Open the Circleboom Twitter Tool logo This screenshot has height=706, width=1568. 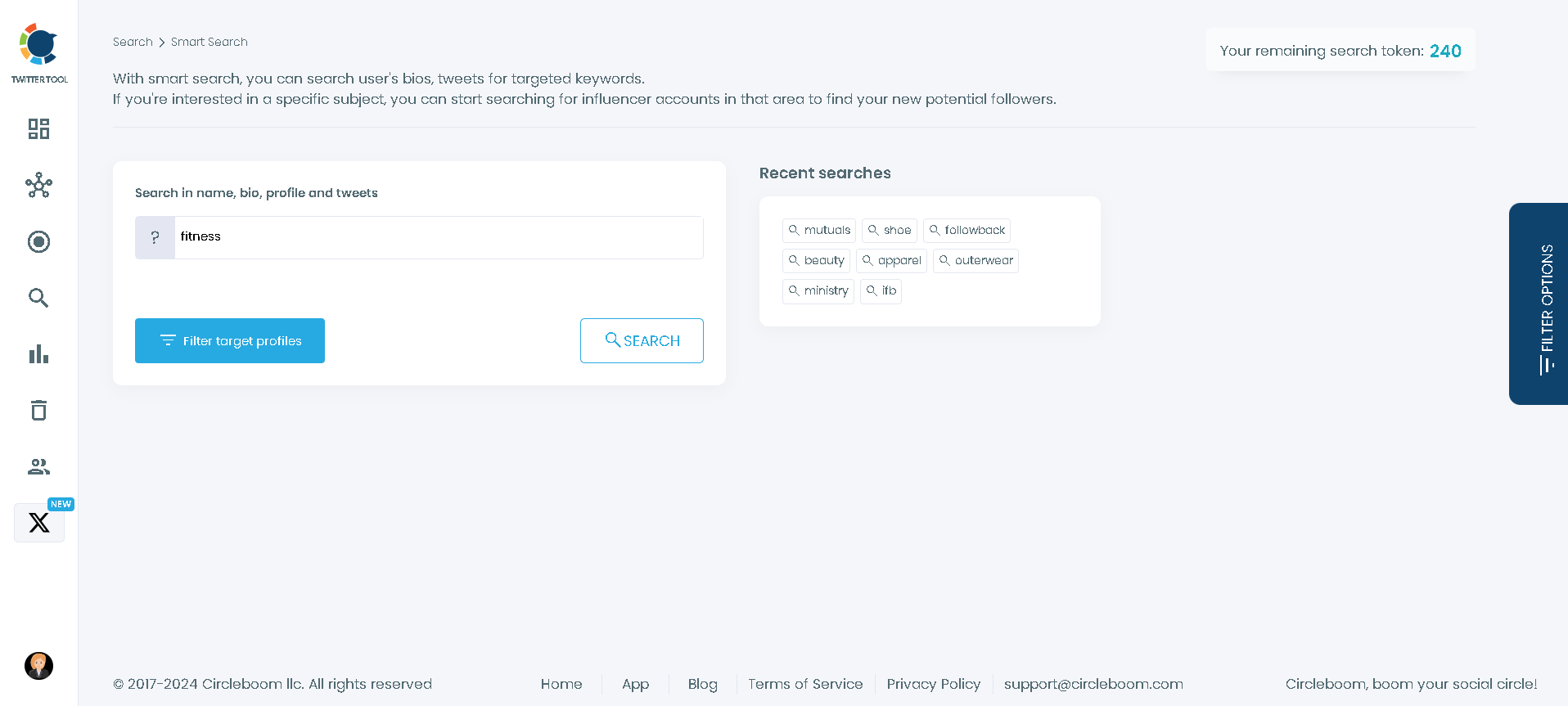(x=38, y=53)
